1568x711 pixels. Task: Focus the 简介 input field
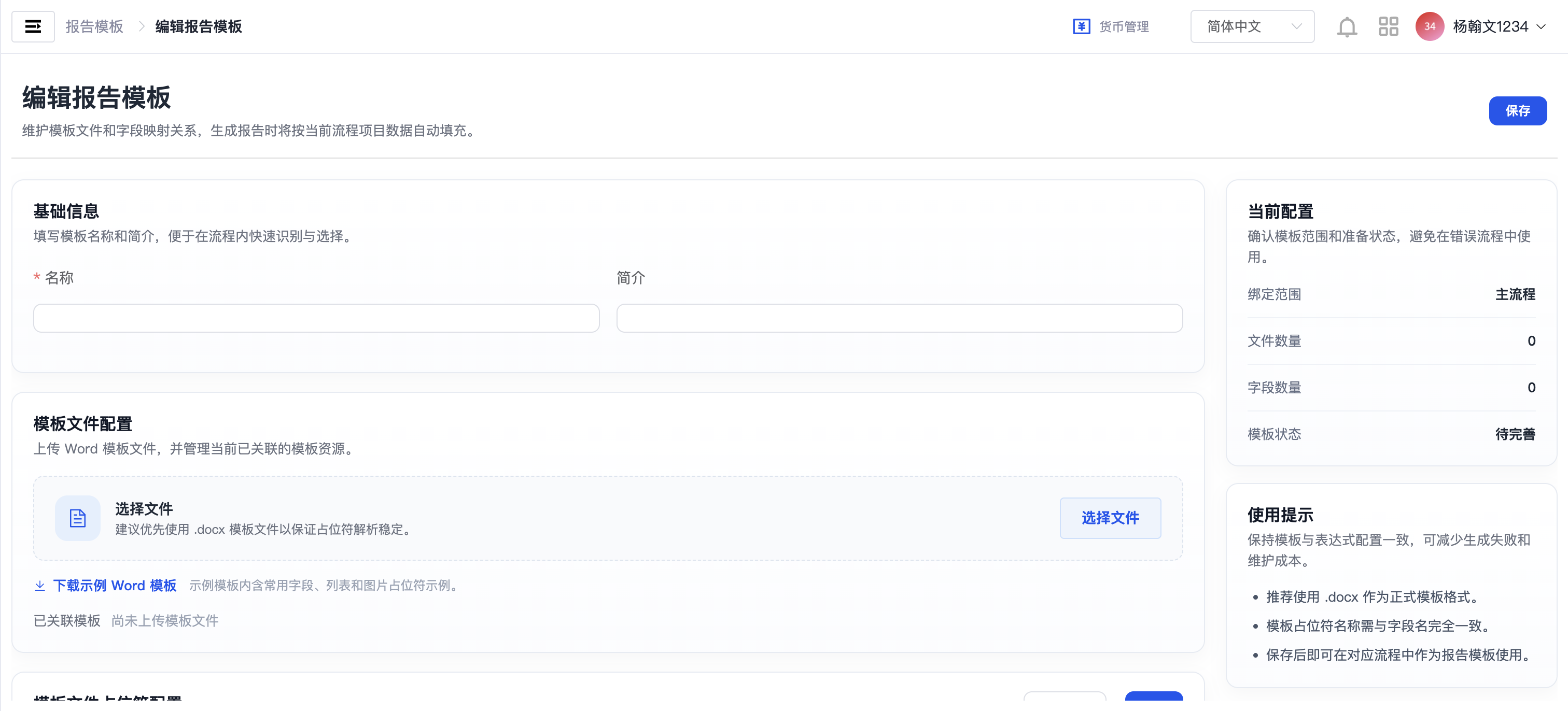pos(899,318)
